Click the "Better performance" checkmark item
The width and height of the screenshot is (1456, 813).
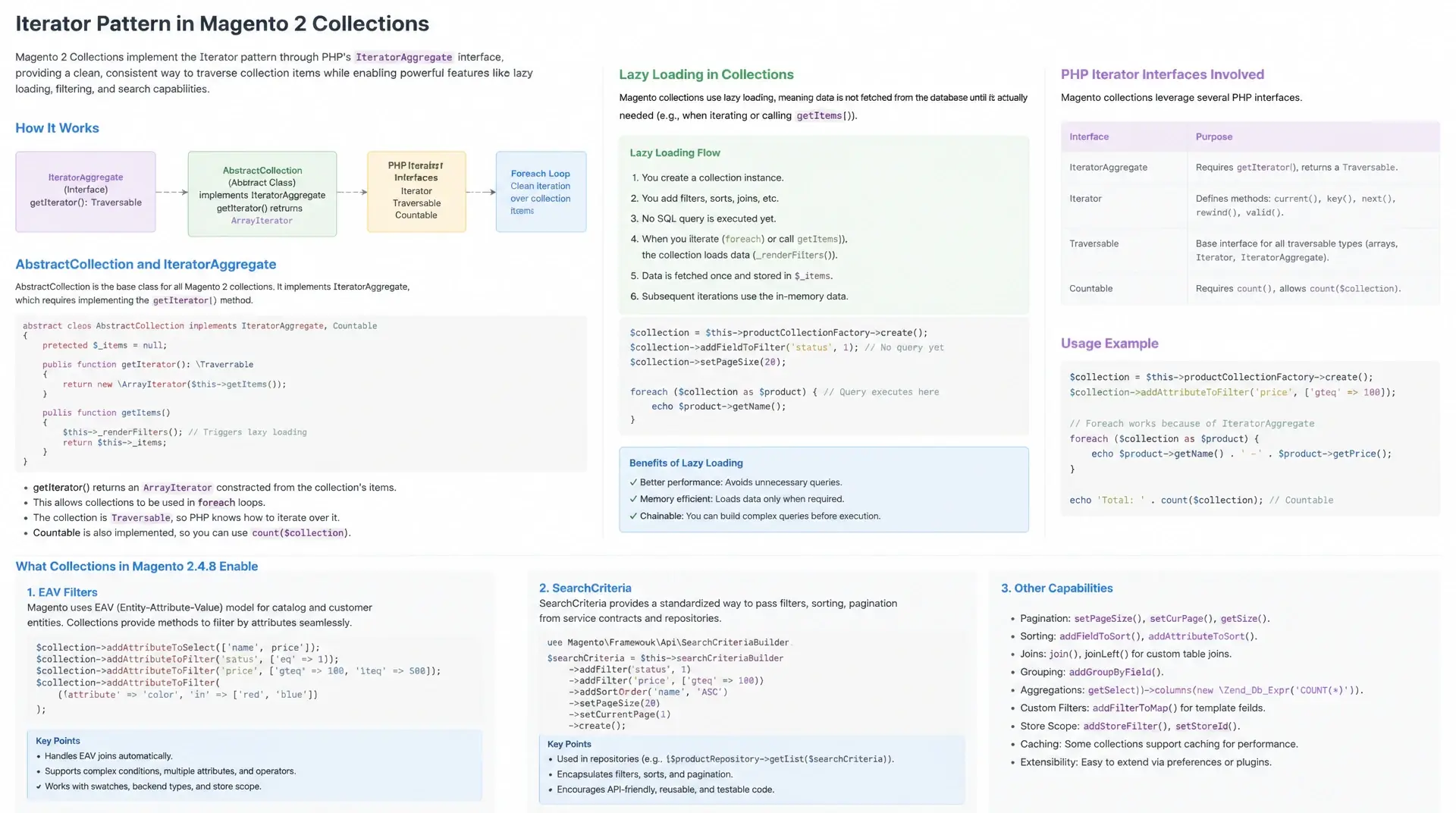[x=736, y=482]
